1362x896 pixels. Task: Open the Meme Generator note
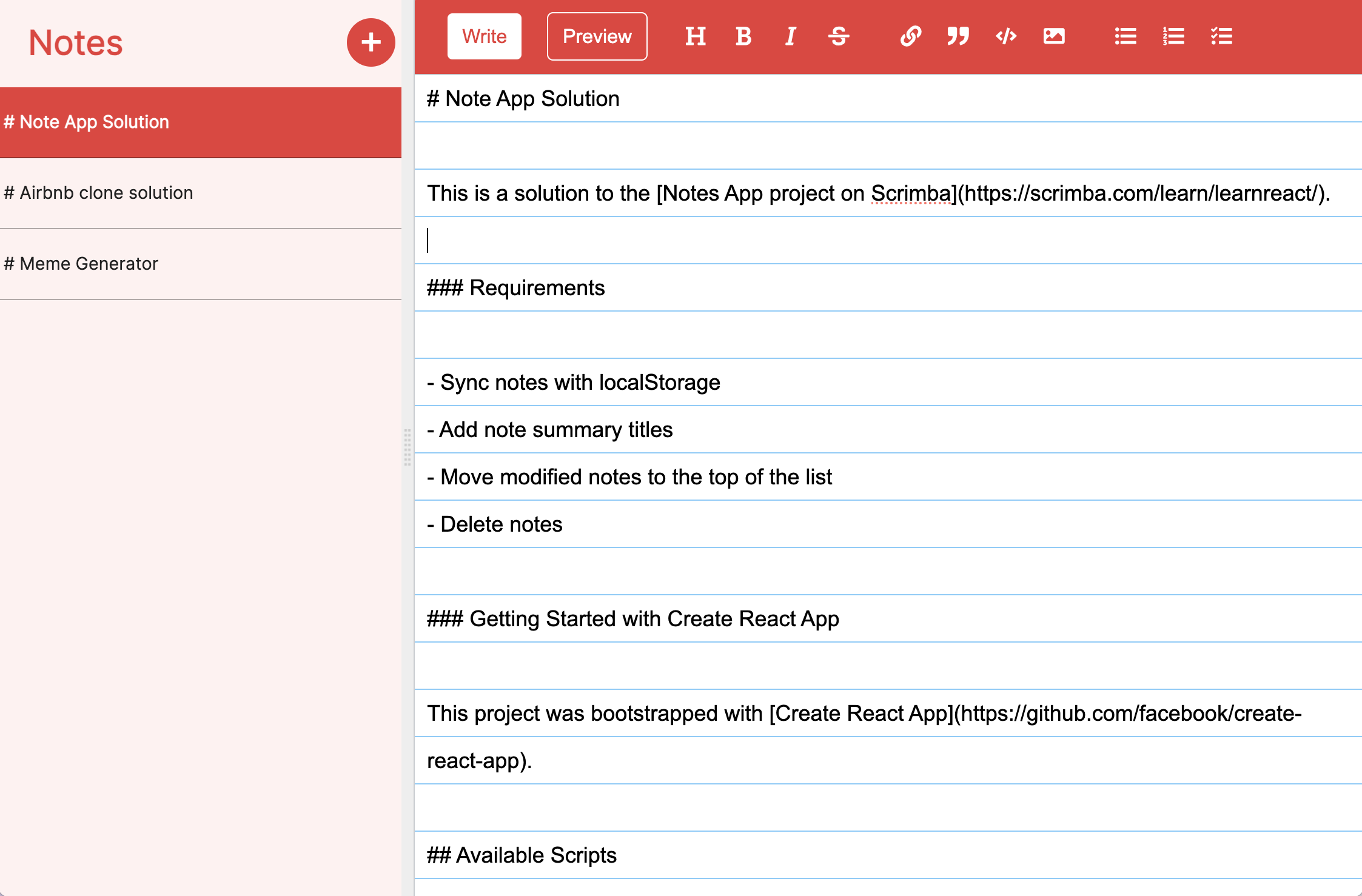point(200,264)
